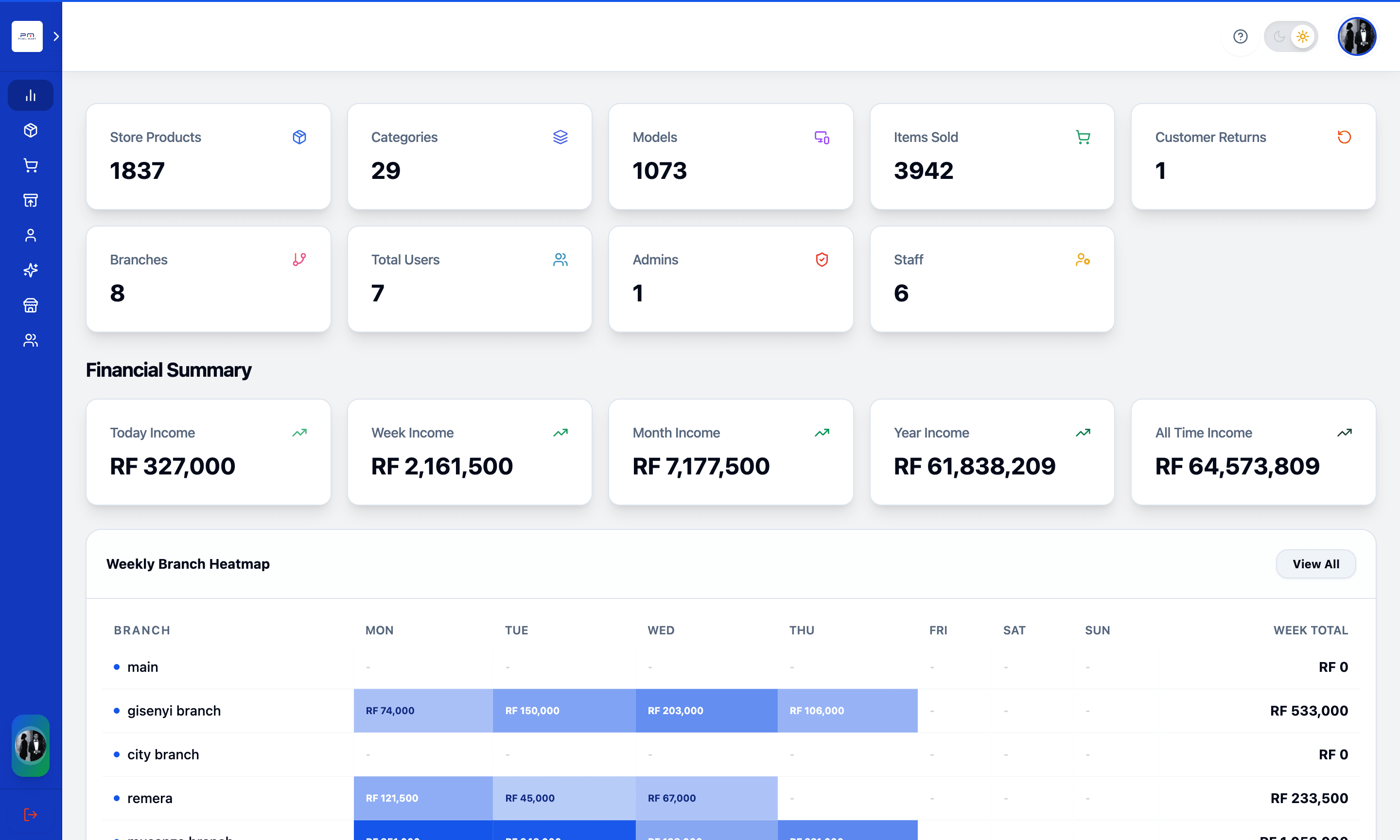Click the sun icon to keep light mode
Screen dimensions: 1400x840
click(x=1302, y=36)
